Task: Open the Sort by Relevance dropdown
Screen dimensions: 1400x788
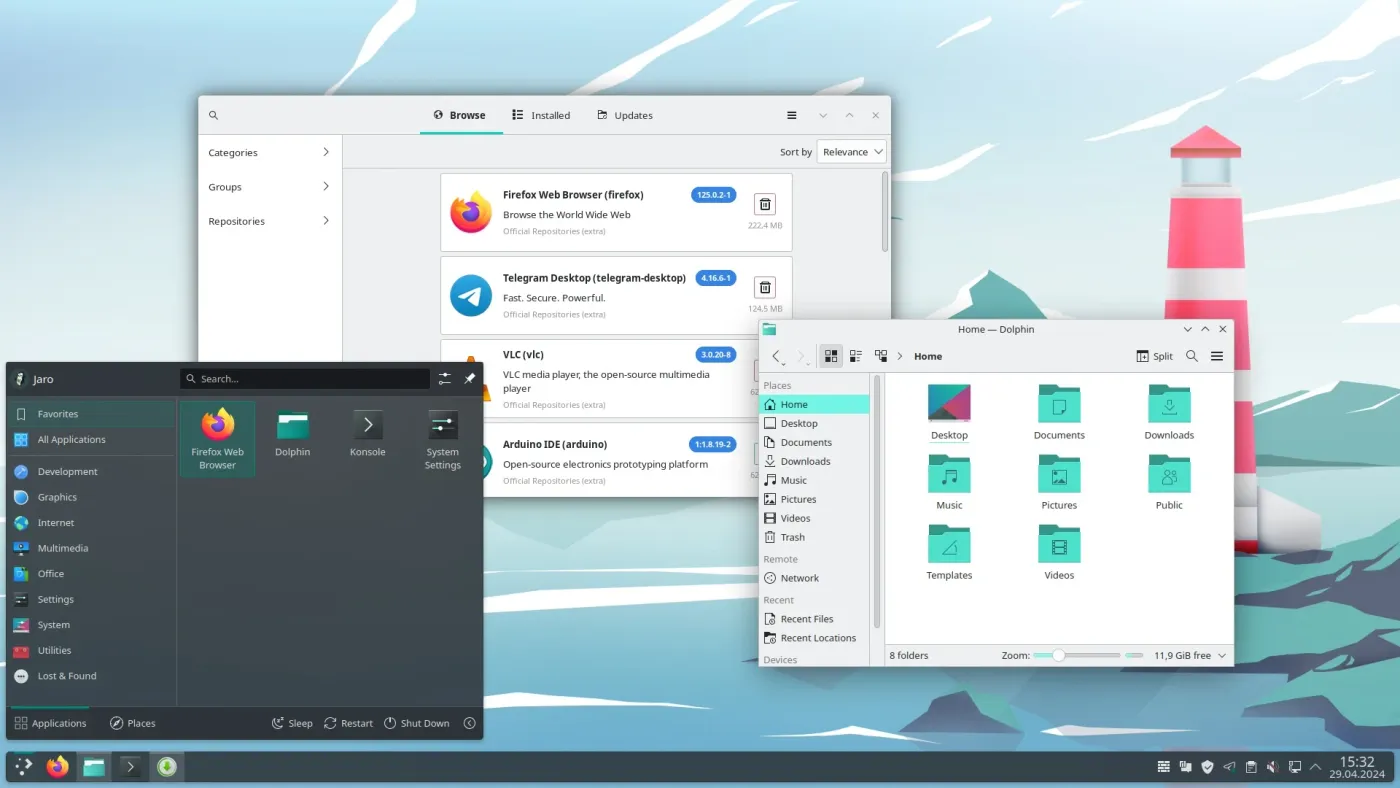Action: pyautogui.click(x=851, y=151)
